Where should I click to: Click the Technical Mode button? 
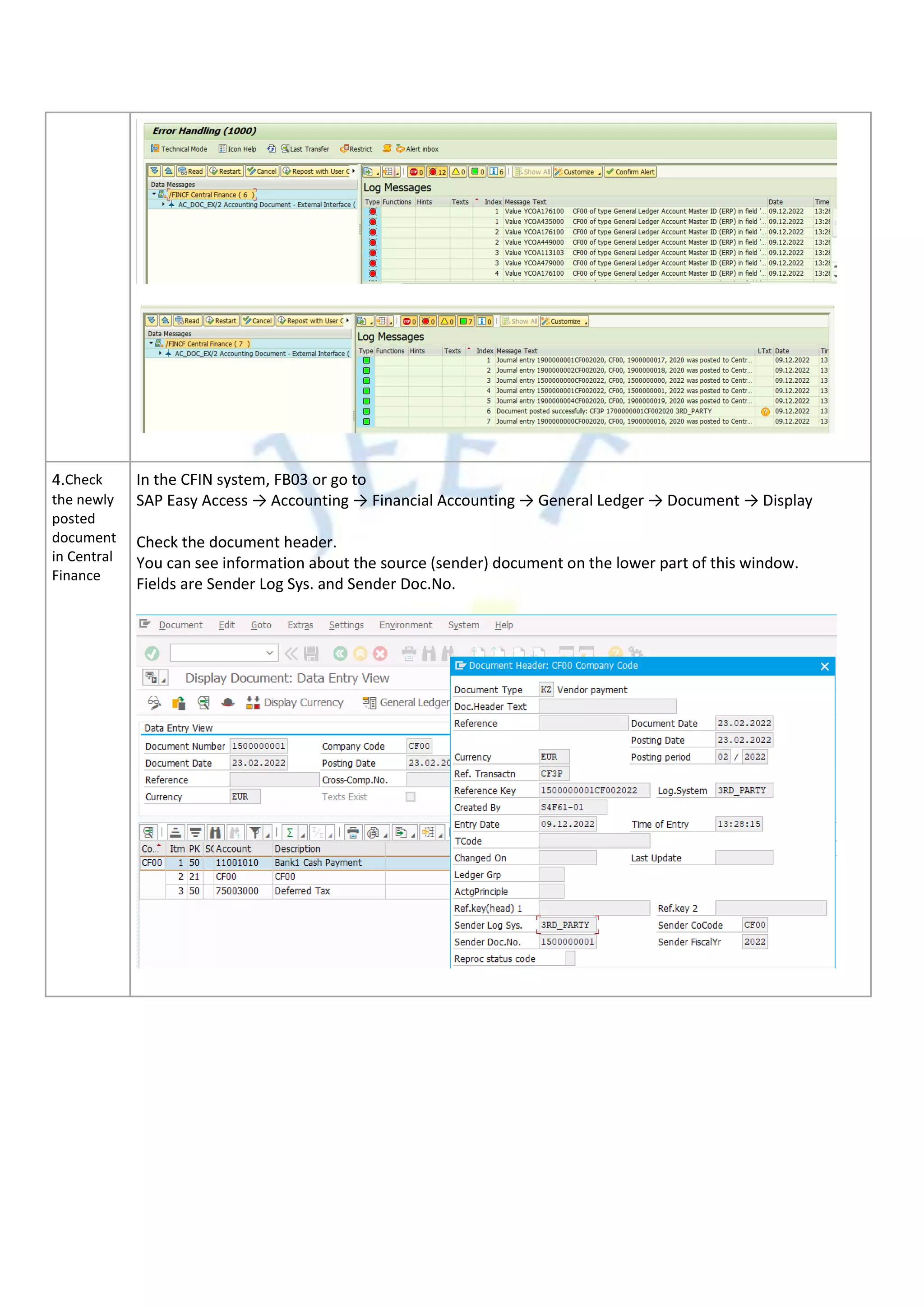click(179, 149)
